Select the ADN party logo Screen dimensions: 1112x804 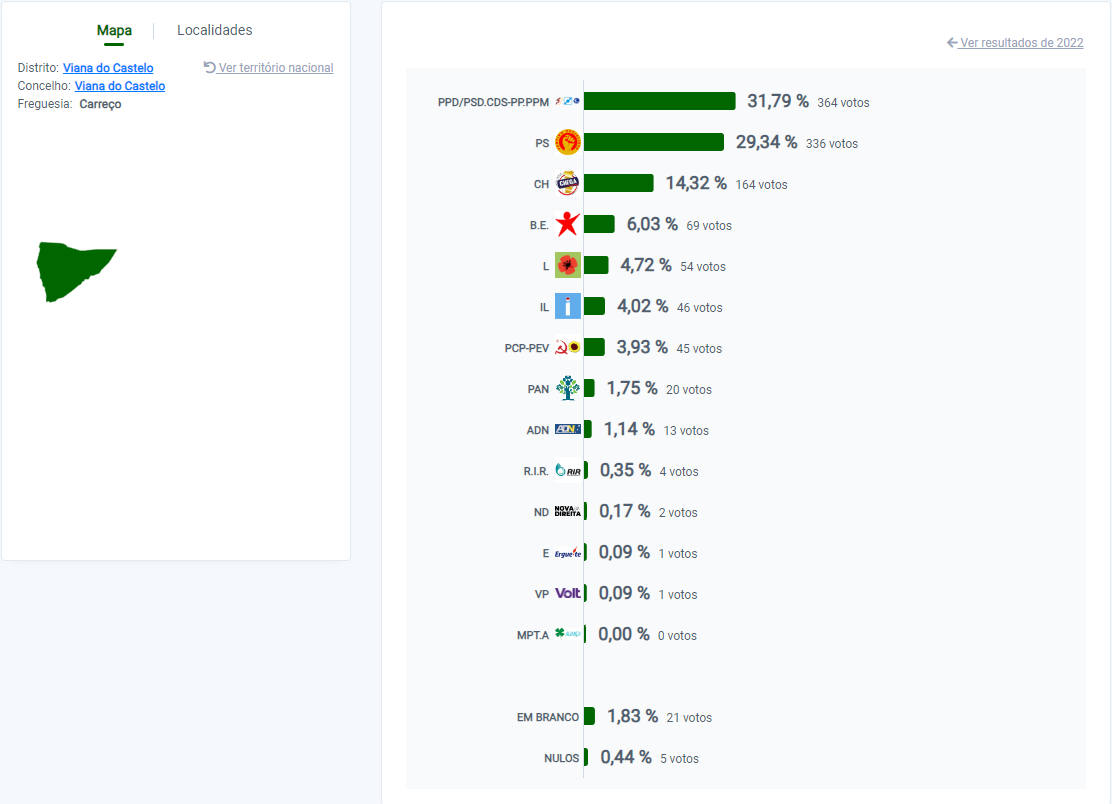[567, 430]
